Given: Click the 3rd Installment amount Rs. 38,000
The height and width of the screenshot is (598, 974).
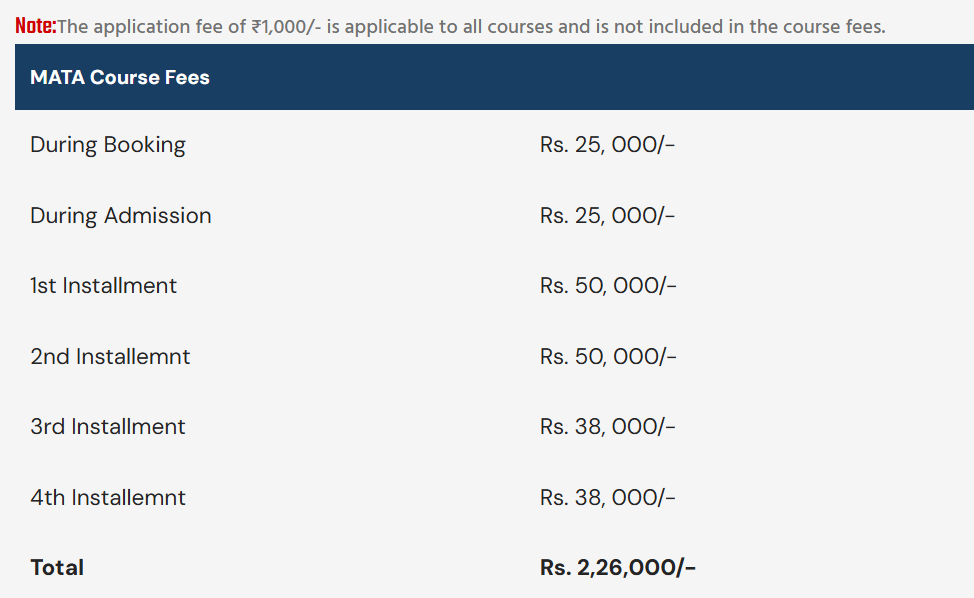Looking at the screenshot, I should 608,427.
